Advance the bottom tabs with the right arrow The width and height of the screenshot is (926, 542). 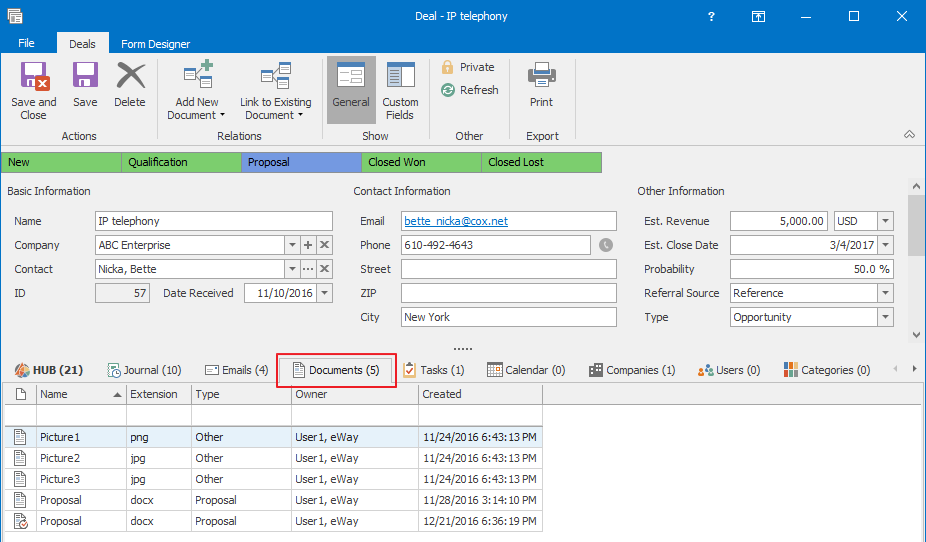tap(915, 369)
